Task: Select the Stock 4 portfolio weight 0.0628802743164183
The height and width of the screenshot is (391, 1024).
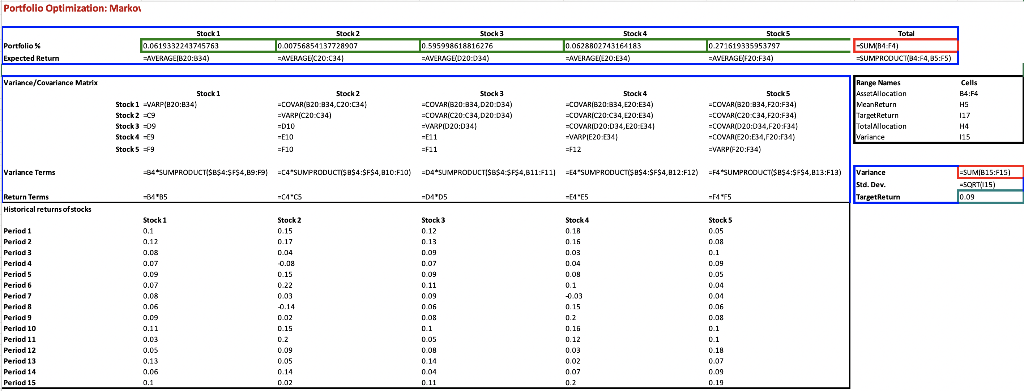Action: click(635, 46)
